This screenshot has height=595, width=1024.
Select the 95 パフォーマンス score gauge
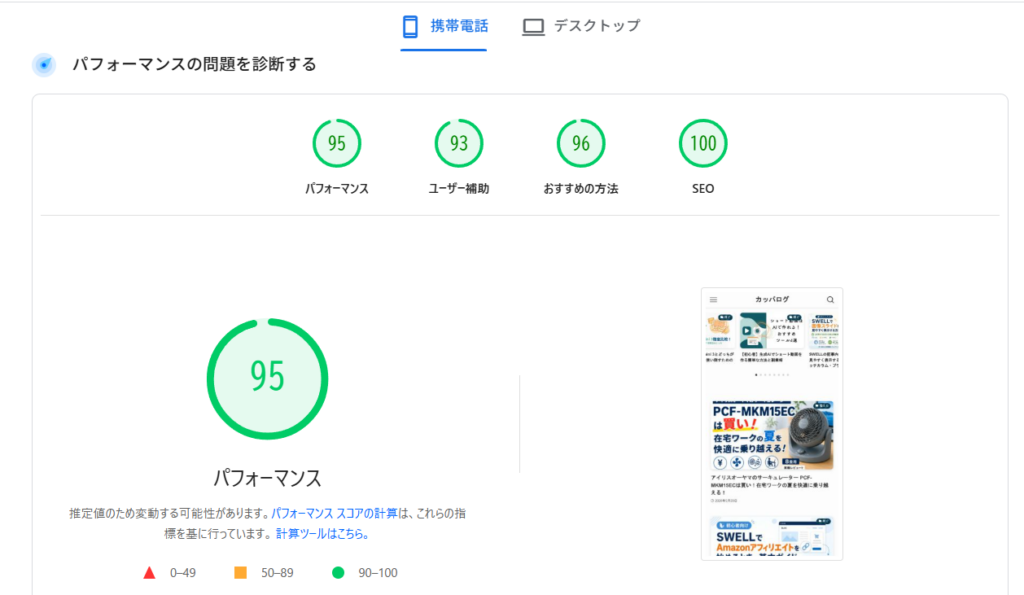click(336, 143)
